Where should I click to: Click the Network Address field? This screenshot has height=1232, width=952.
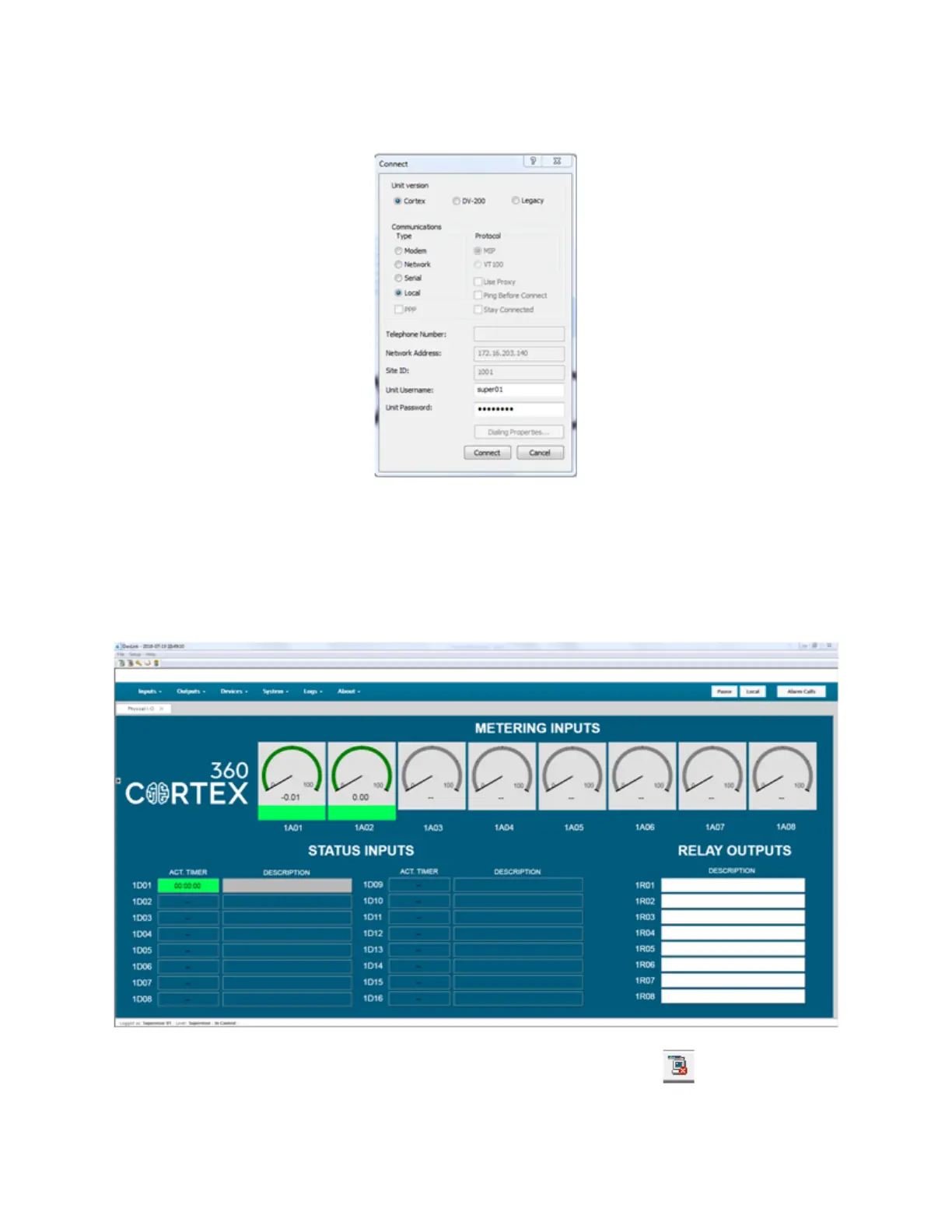(x=519, y=353)
